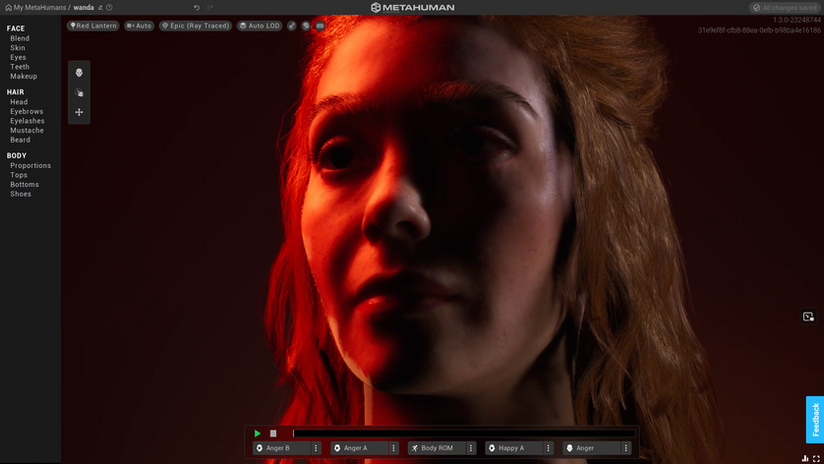Viewport: 824px width, 464px height.
Task: Open the Eyebrows hair section
Action: [27, 111]
